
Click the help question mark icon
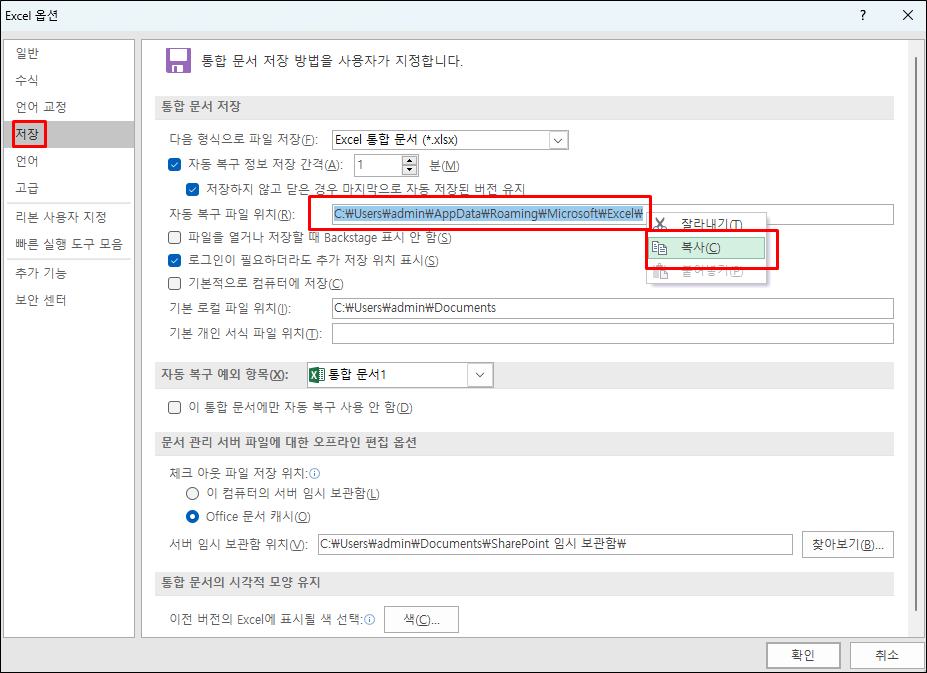[862, 16]
